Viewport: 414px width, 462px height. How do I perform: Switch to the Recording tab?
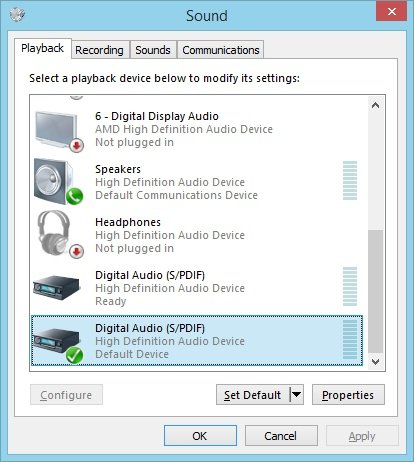pyautogui.click(x=100, y=50)
